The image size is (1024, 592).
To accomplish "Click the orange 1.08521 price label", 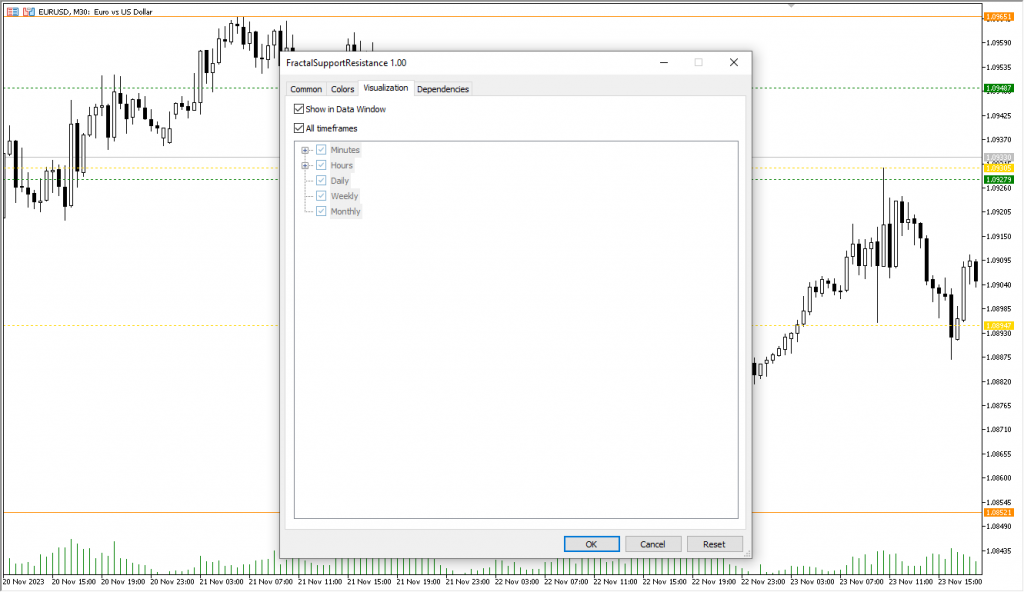I will click(1000, 510).
